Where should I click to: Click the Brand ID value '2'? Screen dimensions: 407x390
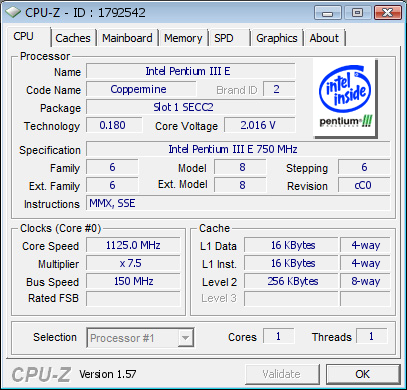tap(279, 89)
